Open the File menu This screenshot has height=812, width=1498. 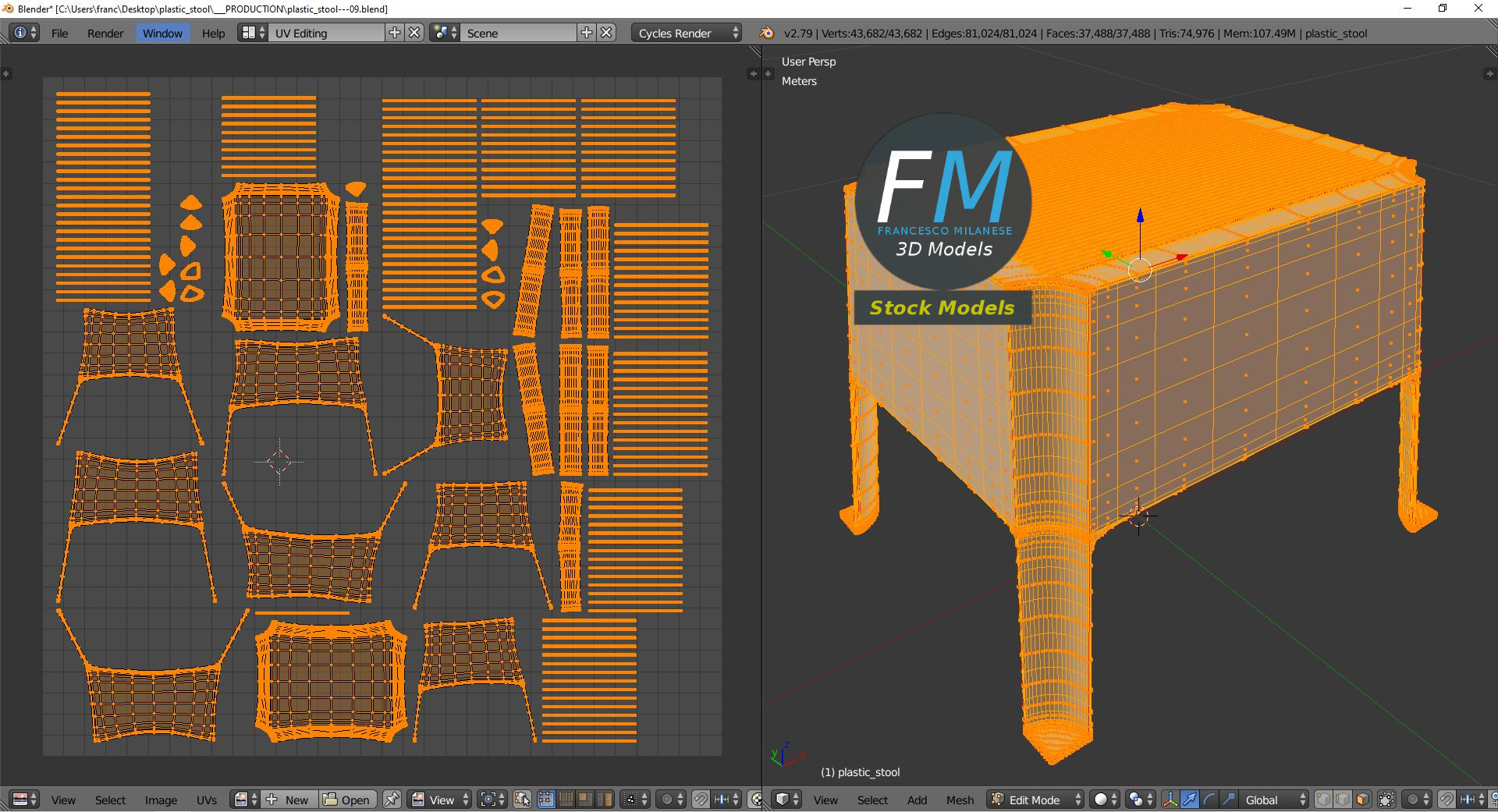coord(59,33)
